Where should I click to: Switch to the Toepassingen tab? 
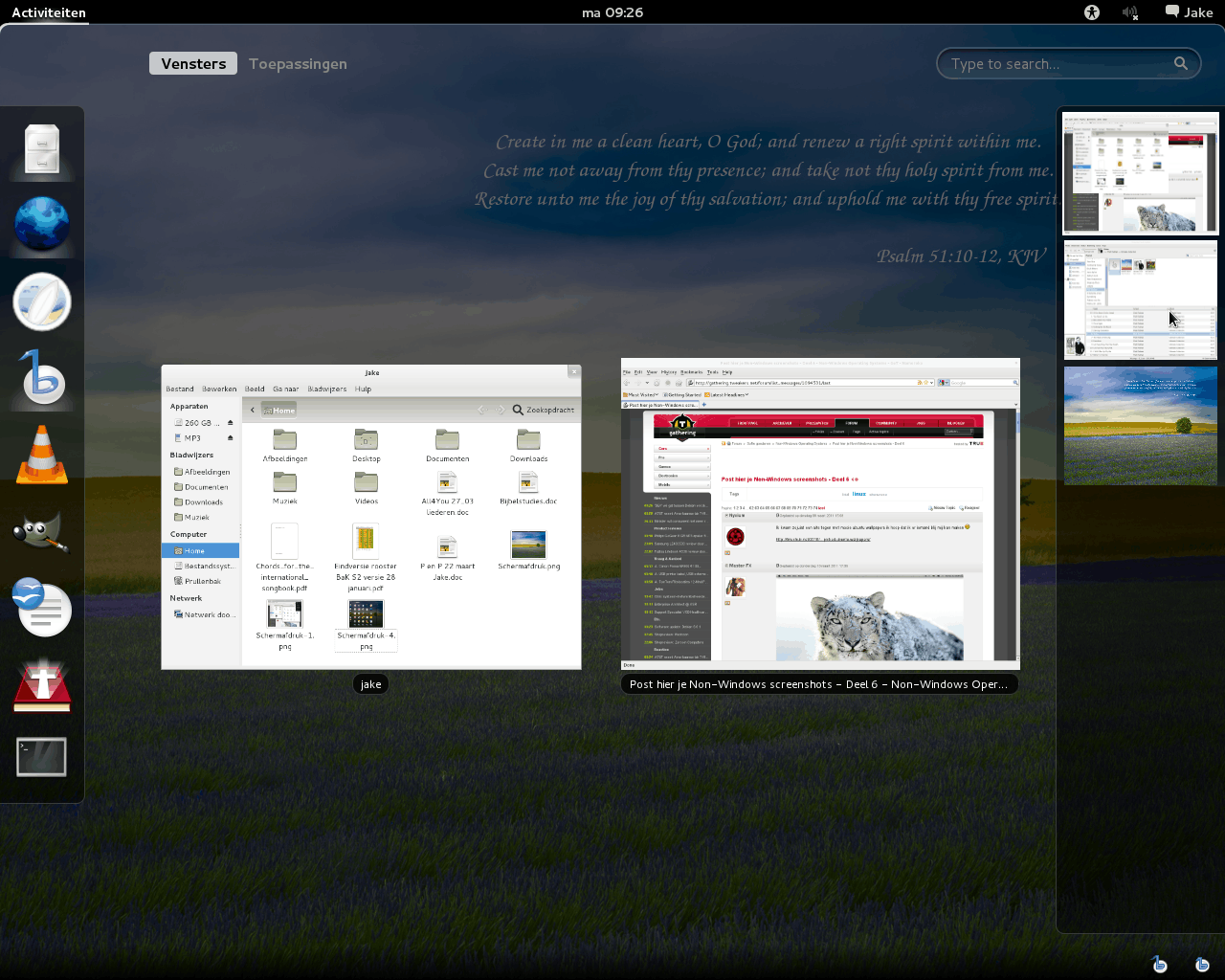pyautogui.click(x=298, y=64)
